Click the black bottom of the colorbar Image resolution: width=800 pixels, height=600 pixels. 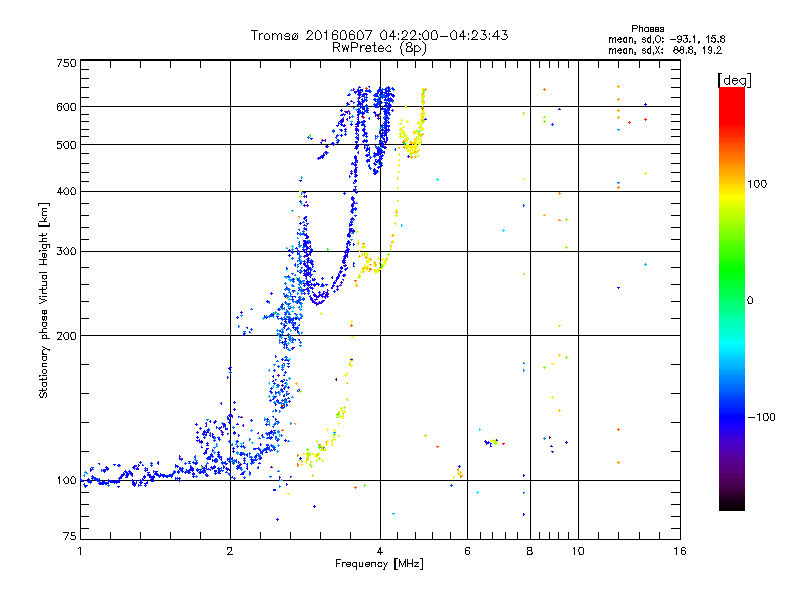coord(732,503)
